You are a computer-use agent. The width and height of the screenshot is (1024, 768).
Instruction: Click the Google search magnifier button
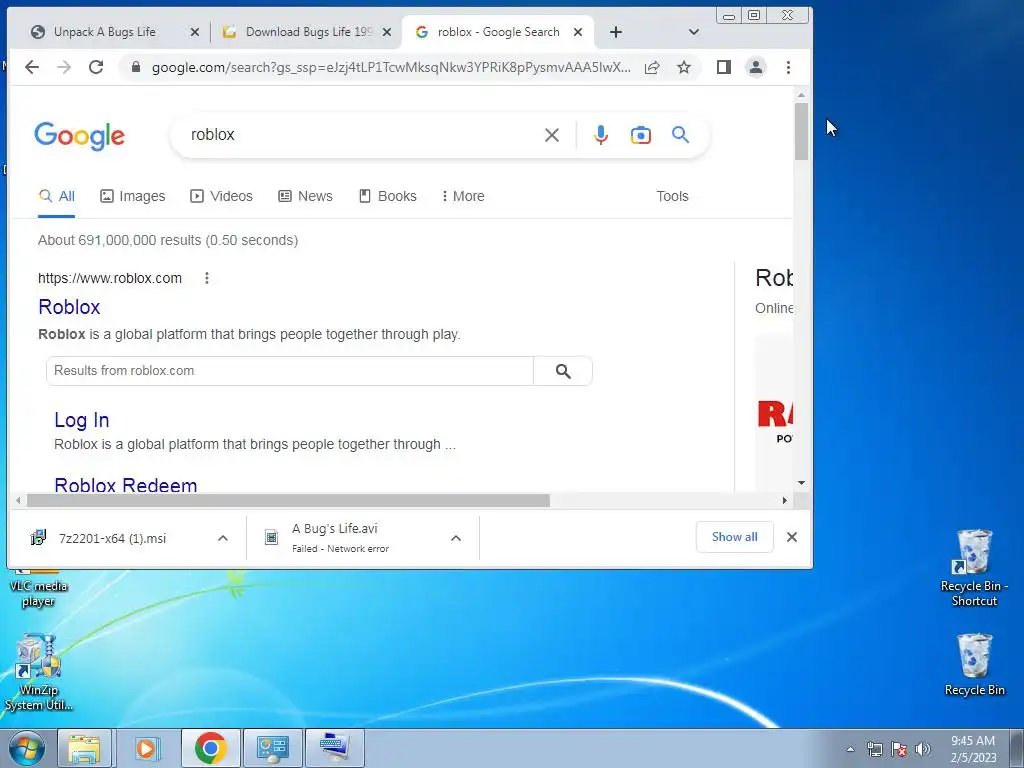point(680,135)
